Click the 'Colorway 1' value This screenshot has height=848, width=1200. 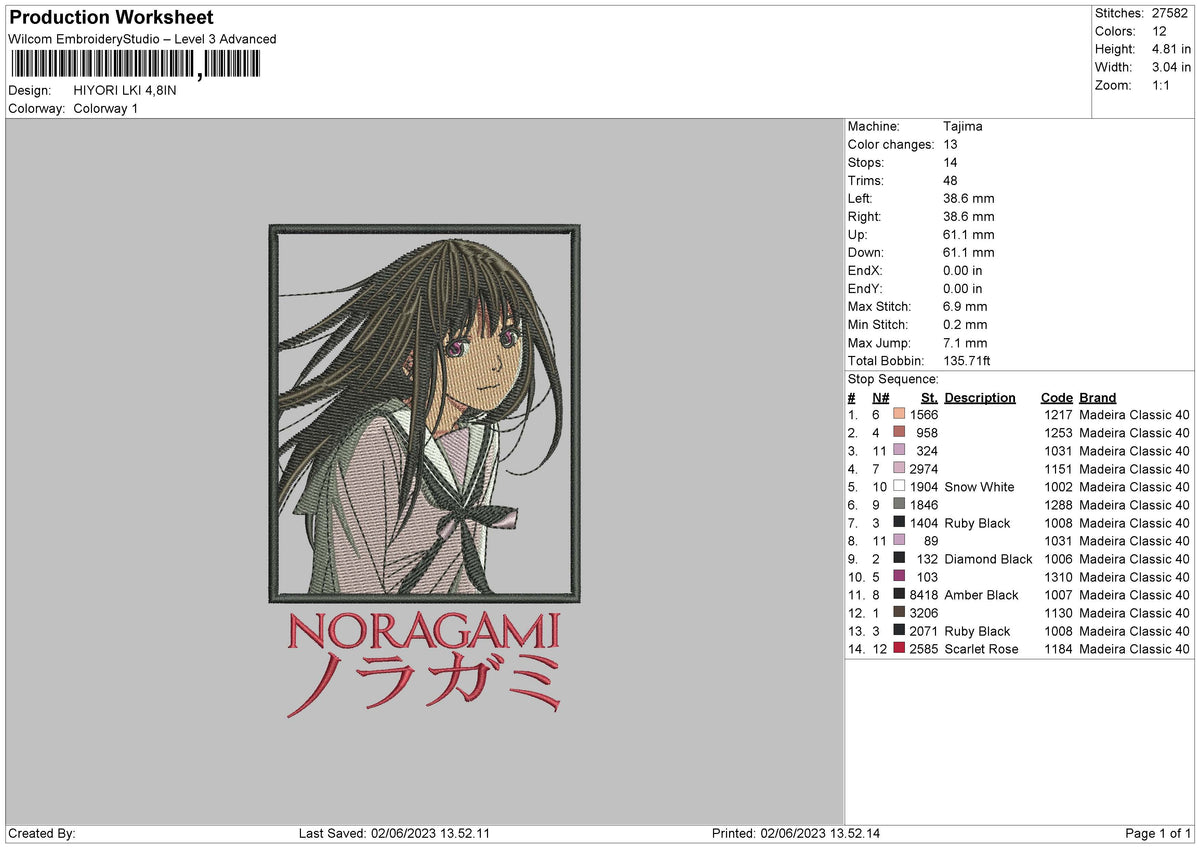106,108
